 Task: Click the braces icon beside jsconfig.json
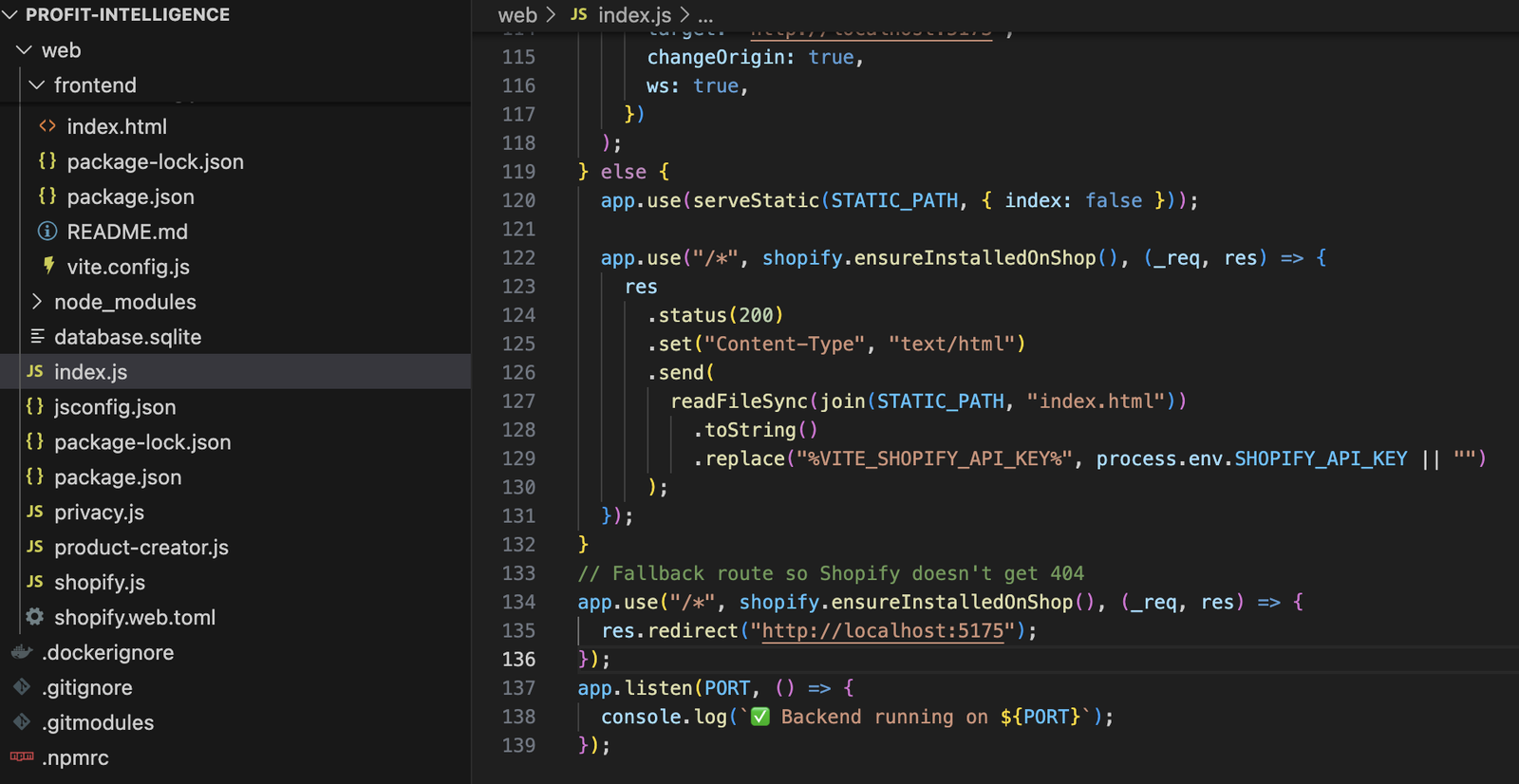click(35, 406)
